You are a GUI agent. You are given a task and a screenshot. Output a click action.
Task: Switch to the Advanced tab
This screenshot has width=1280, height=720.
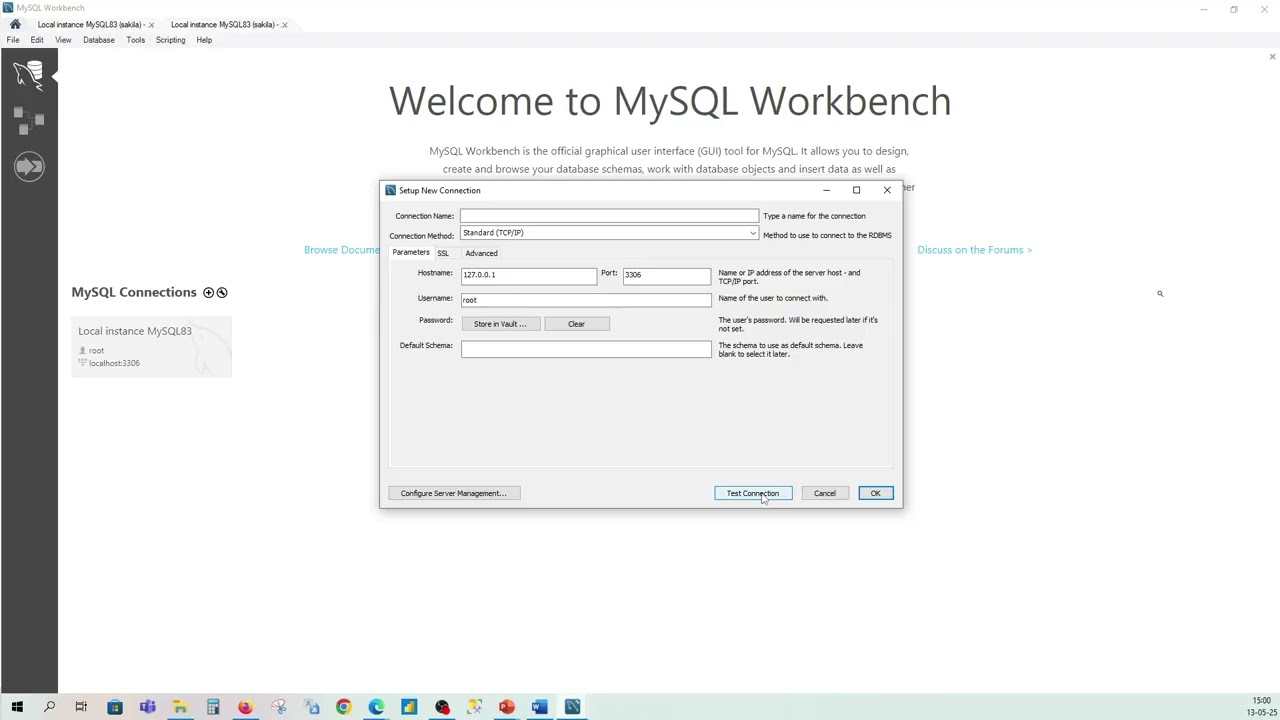pyautogui.click(x=481, y=253)
